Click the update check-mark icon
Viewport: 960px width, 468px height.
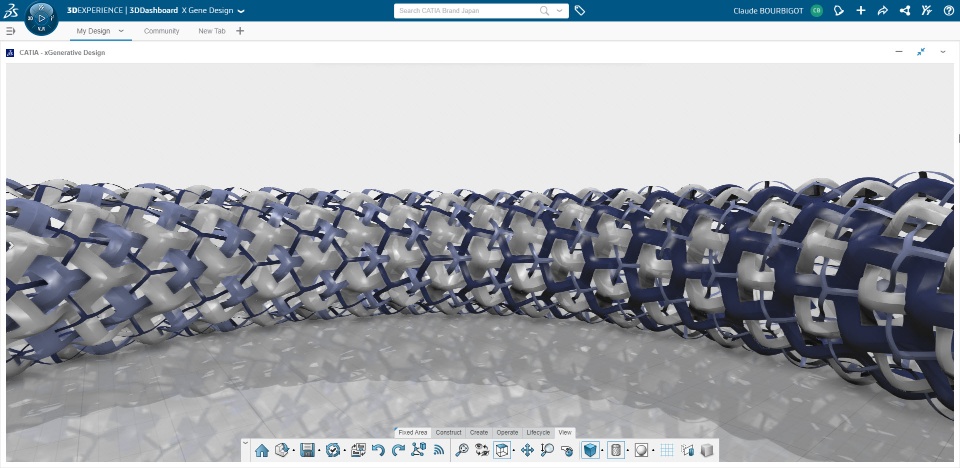tap(333, 450)
